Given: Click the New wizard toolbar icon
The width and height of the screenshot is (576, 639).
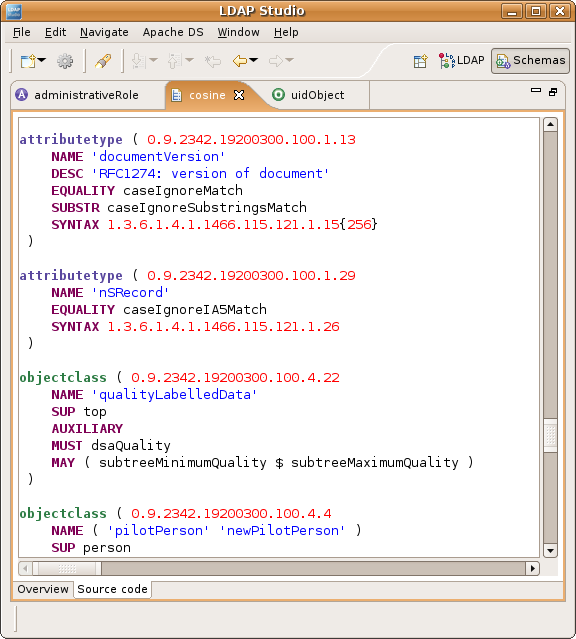Looking at the screenshot, I should [29, 61].
